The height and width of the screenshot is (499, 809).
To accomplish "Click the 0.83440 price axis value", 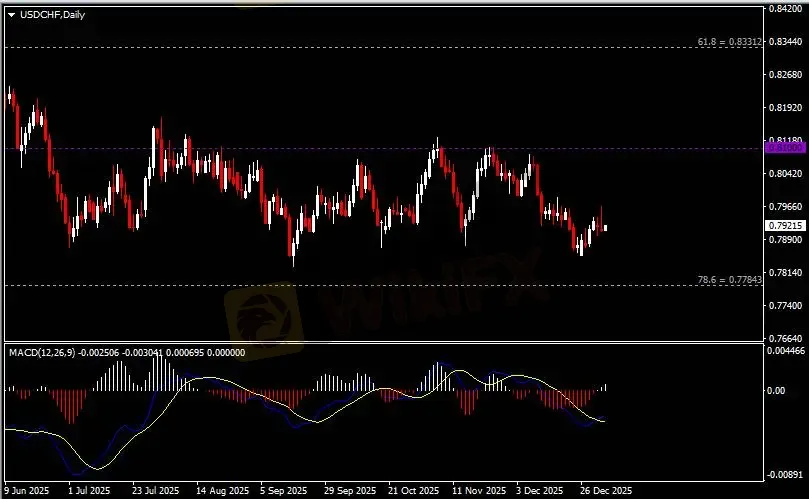I will click(785, 42).
